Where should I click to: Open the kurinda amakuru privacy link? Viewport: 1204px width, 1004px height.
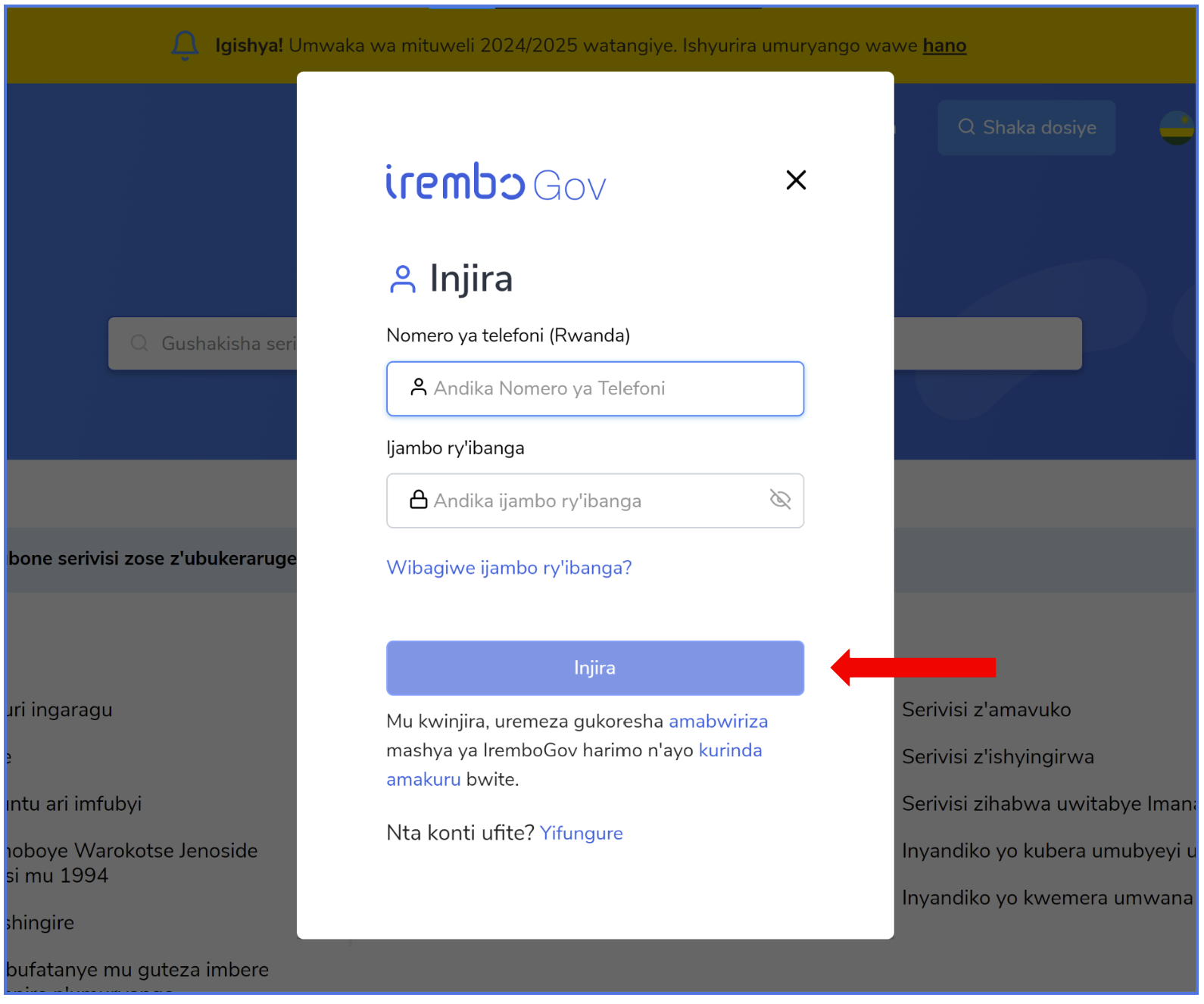point(574,765)
